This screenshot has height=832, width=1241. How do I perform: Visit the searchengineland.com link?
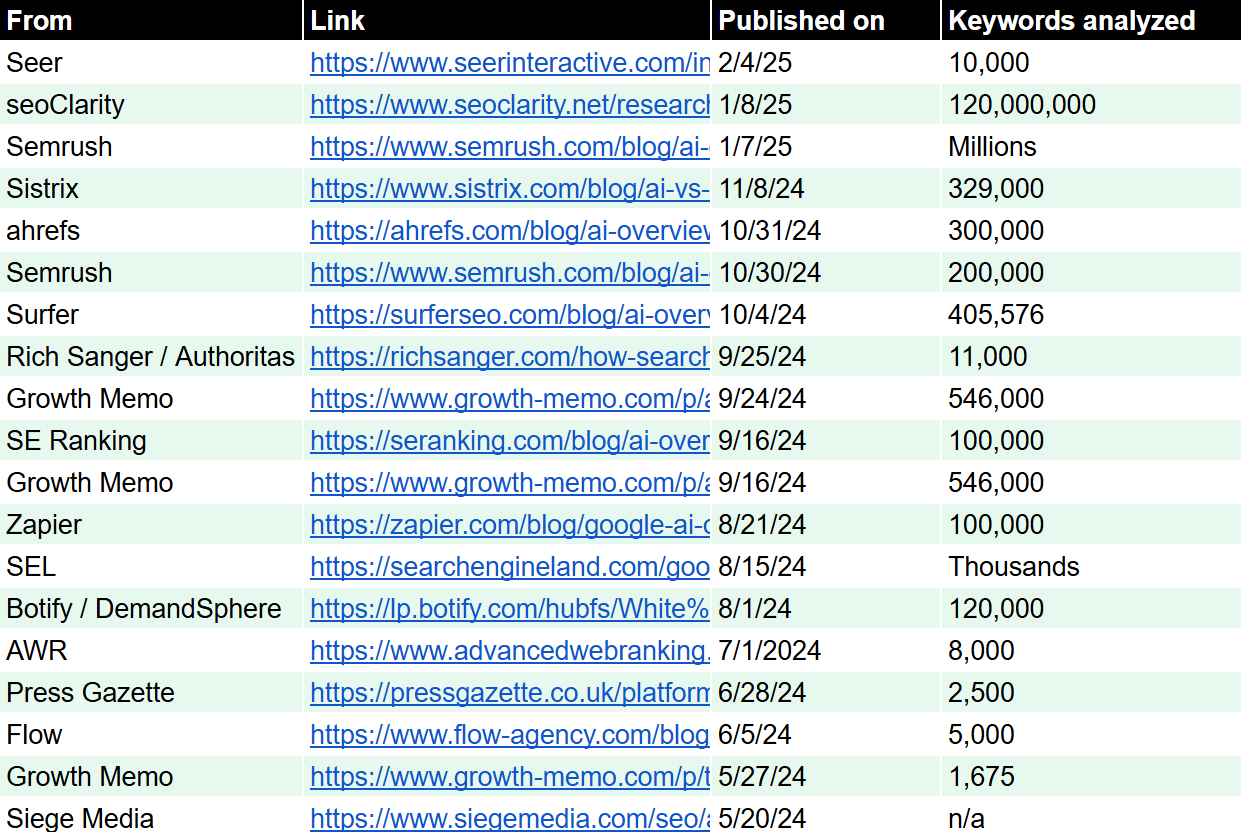coord(510,567)
